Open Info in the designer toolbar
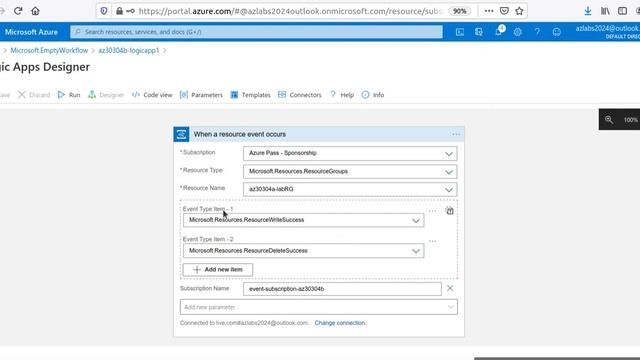 click(x=373, y=95)
